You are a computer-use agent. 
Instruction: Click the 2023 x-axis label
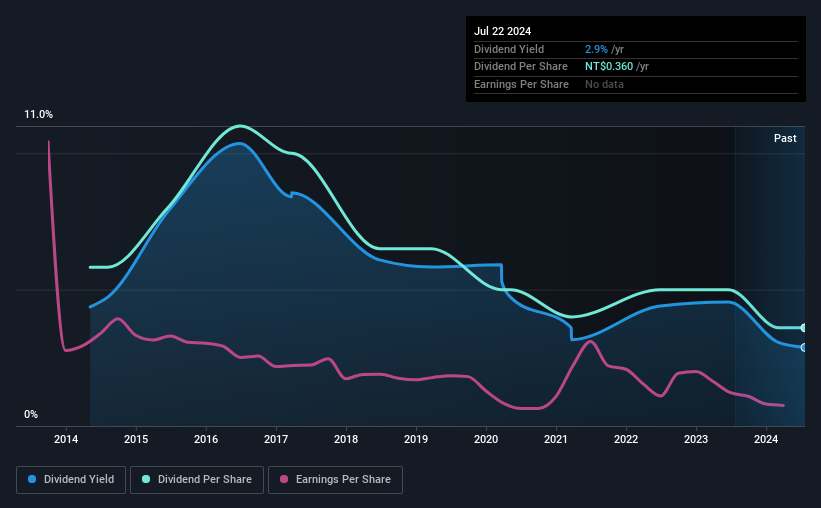point(696,439)
